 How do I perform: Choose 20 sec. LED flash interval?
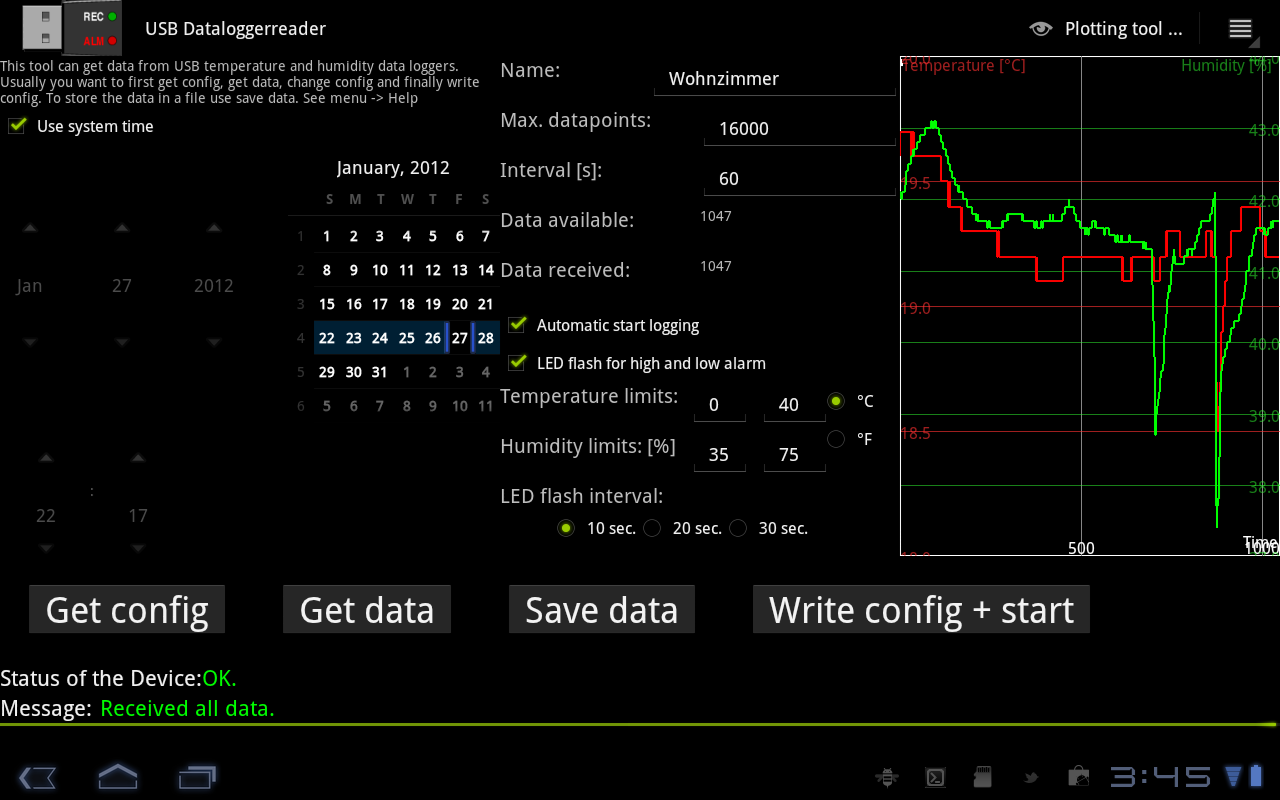coord(652,528)
